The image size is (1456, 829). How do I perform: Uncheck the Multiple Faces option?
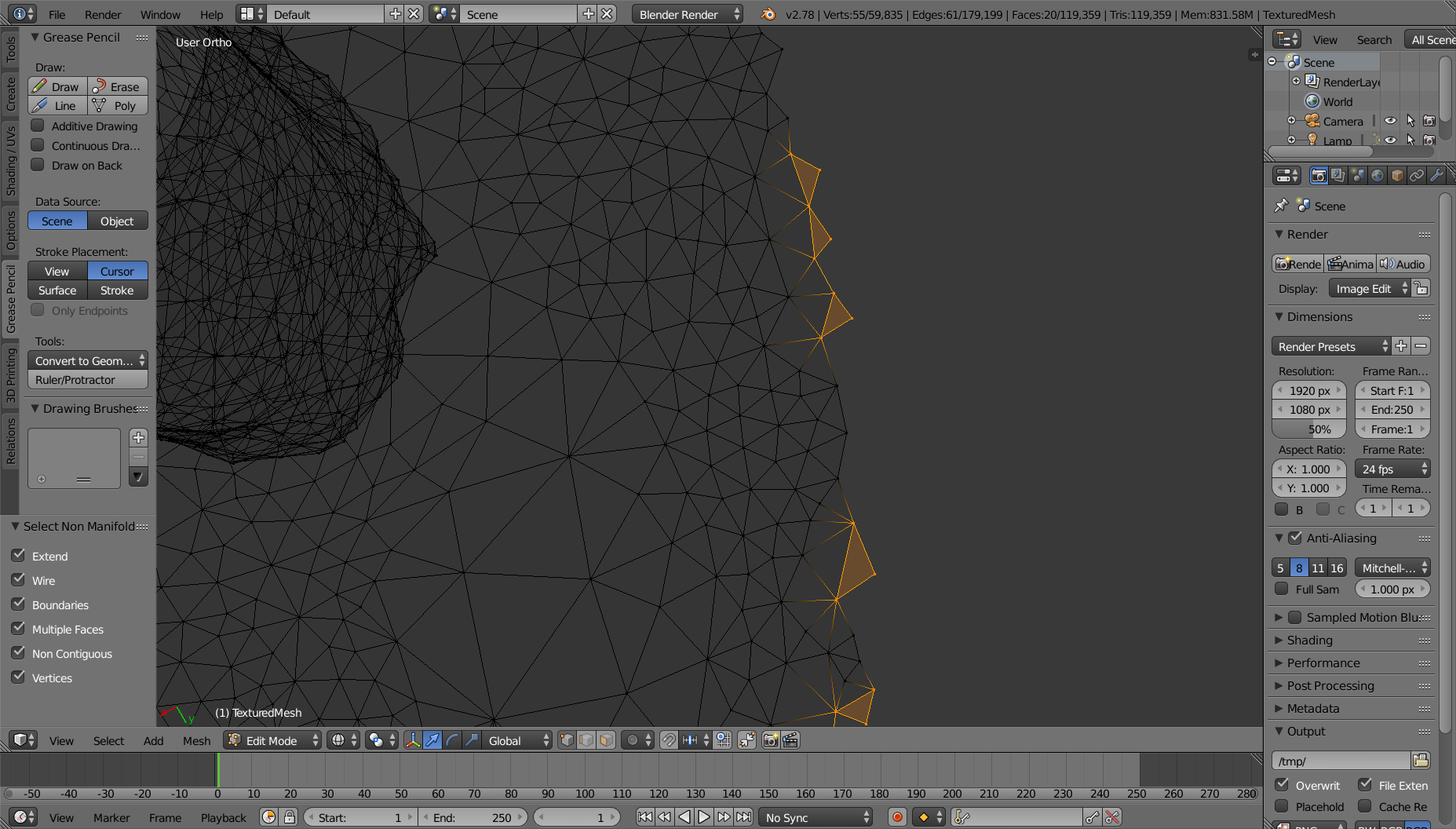click(19, 629)
